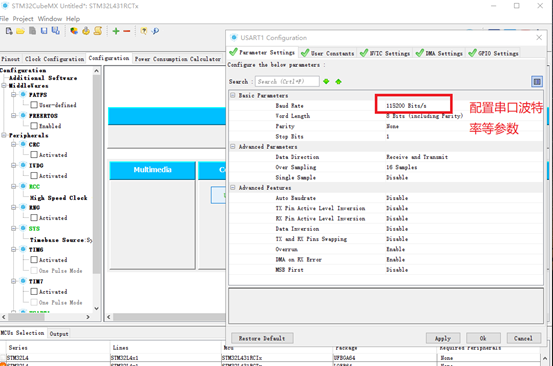
Task: Click the IWDG peripheral chip icon
Action: [23, 165]
